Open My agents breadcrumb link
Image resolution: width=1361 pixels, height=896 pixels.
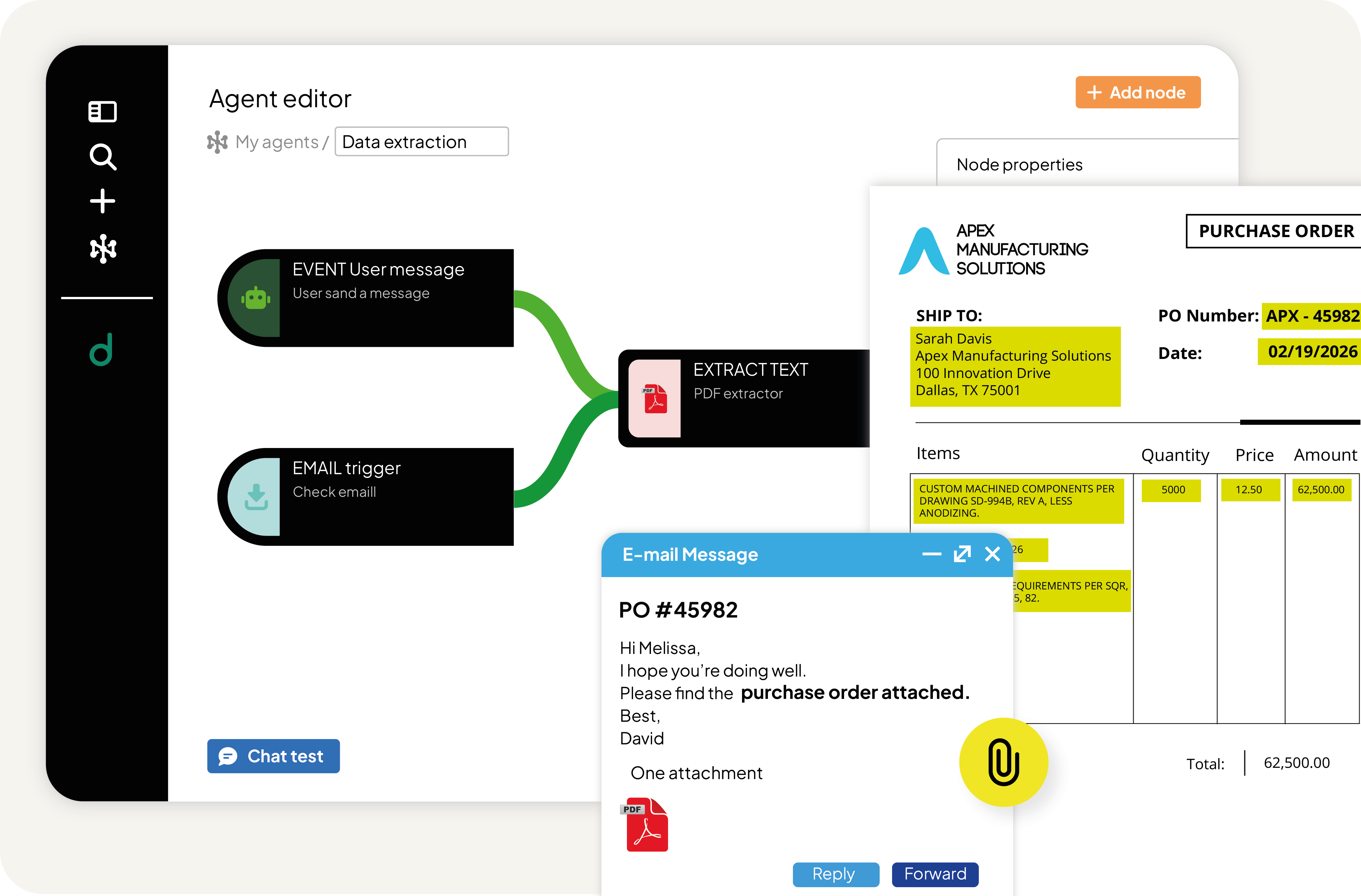pos(277,142)
